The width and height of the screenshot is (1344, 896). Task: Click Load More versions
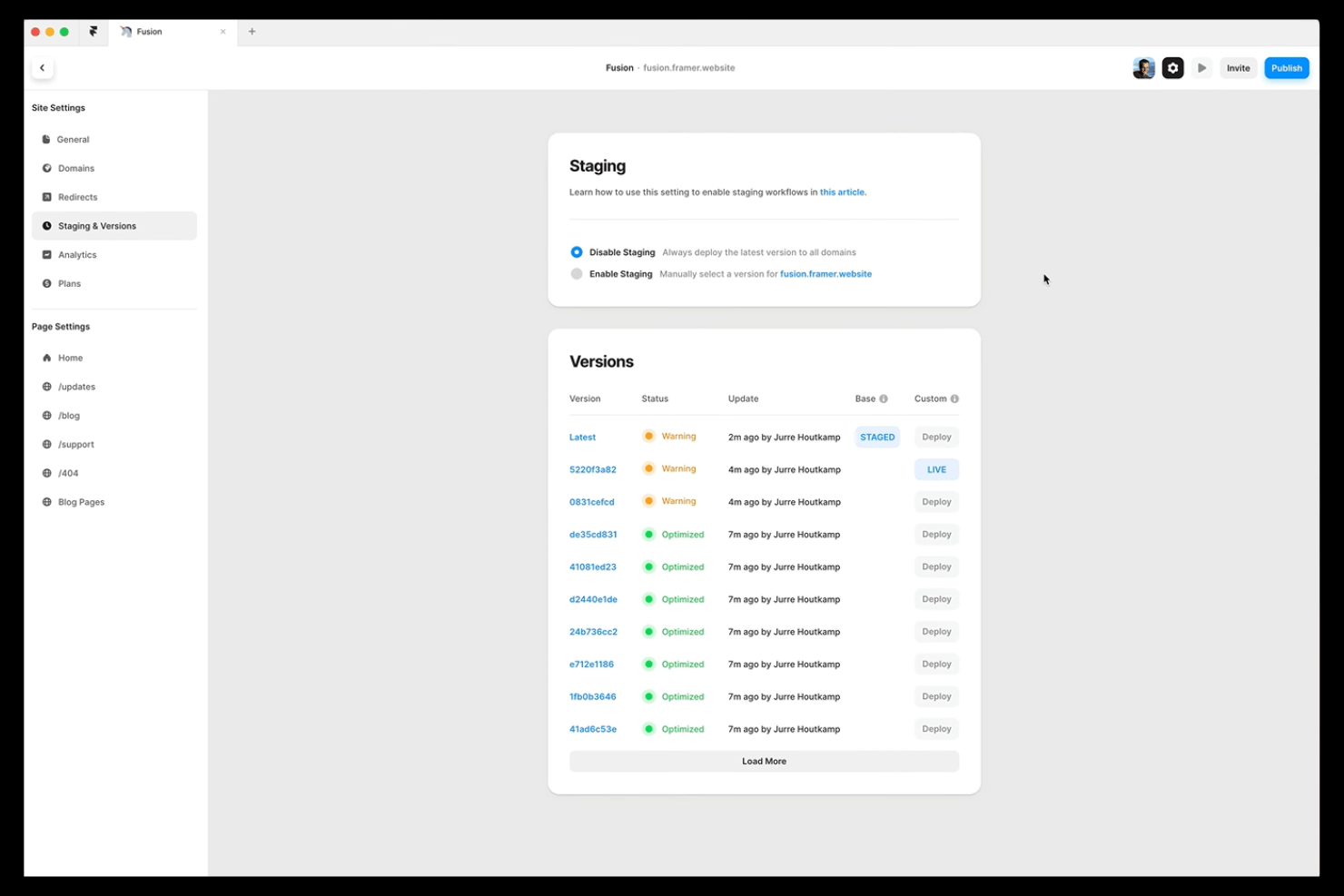coord(764,762)
